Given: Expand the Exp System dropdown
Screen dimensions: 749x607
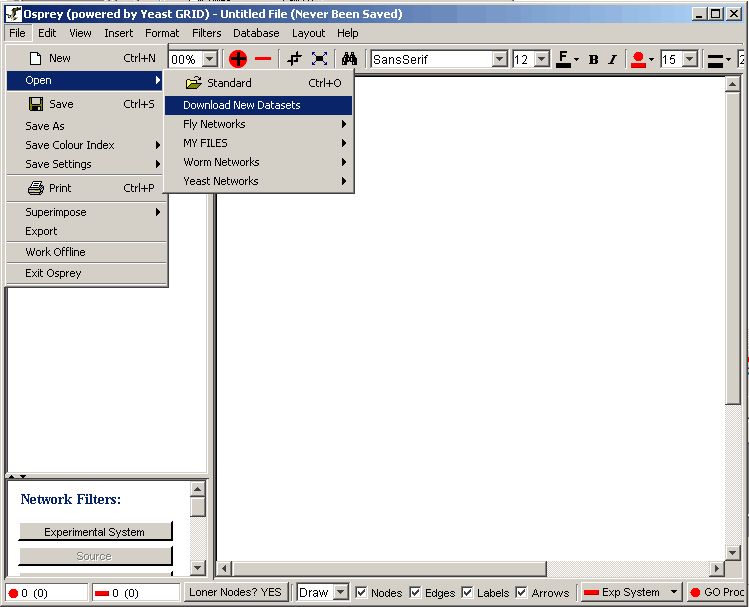Looking at the screenshot, I should (x=674, y=593).
